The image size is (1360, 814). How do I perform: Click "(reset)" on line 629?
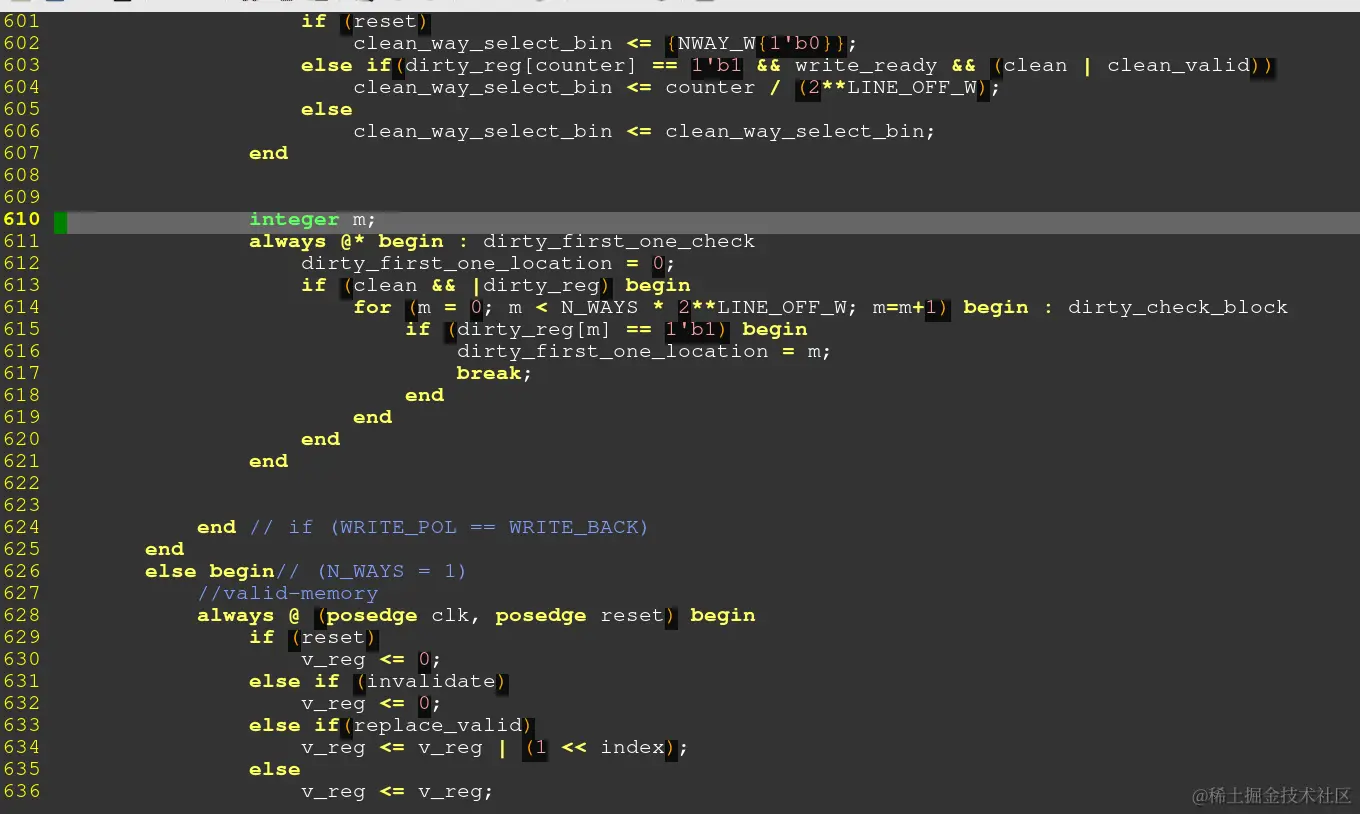(x=333, y=638)
